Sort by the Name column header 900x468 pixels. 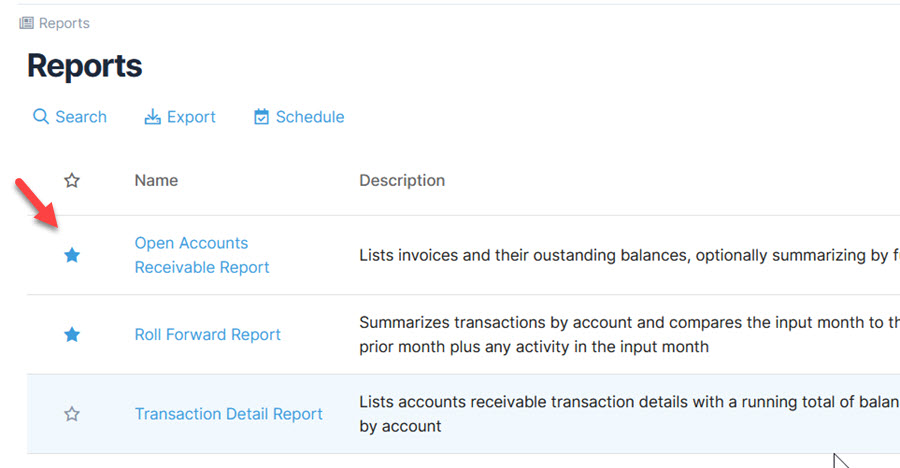[x=156, y=181]
